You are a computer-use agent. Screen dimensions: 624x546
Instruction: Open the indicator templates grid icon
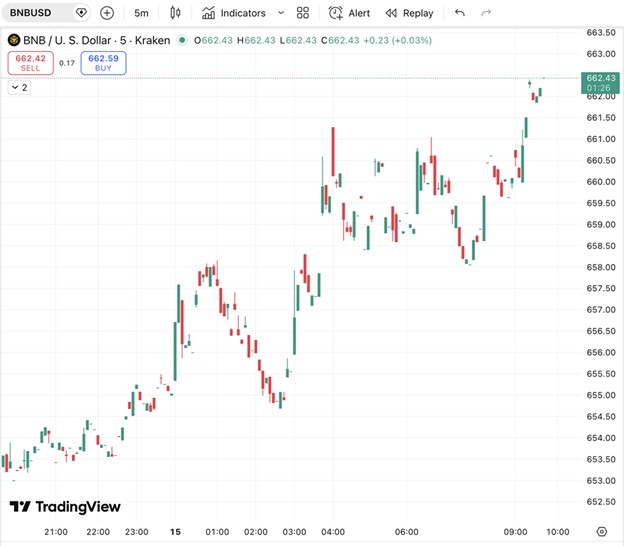305,13
